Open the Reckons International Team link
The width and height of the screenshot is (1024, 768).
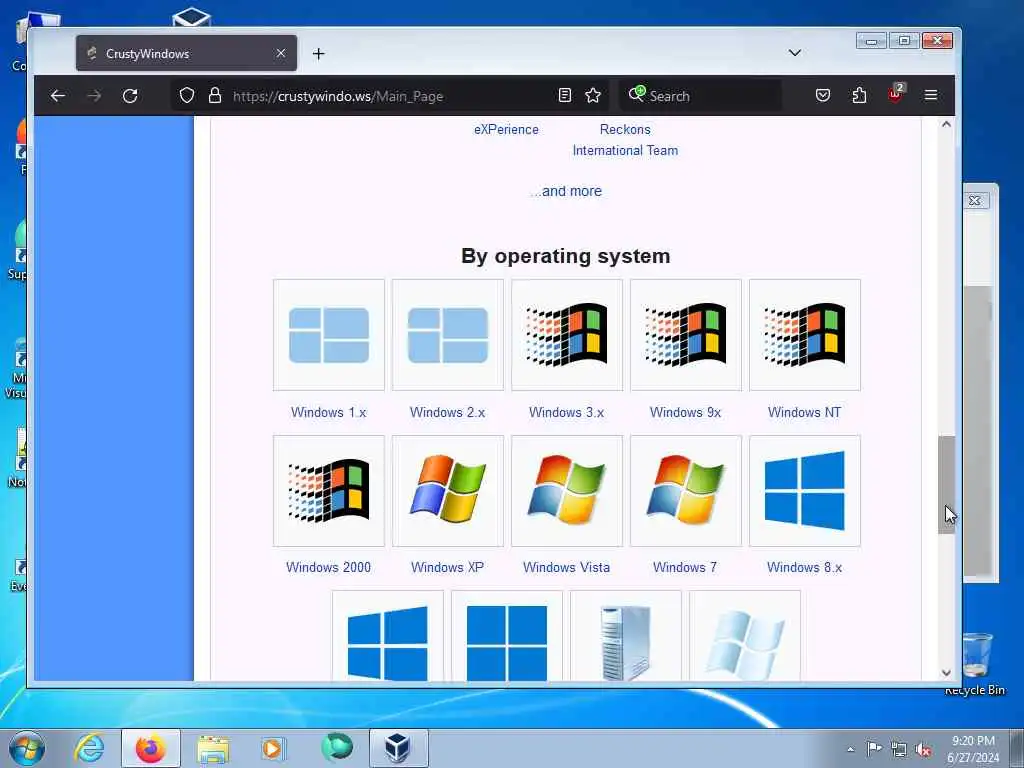625,140
